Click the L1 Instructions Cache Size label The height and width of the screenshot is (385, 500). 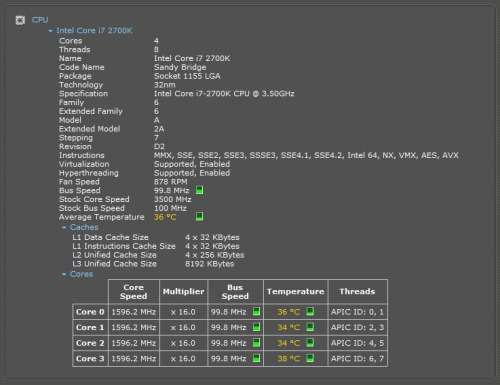[124, 246]
